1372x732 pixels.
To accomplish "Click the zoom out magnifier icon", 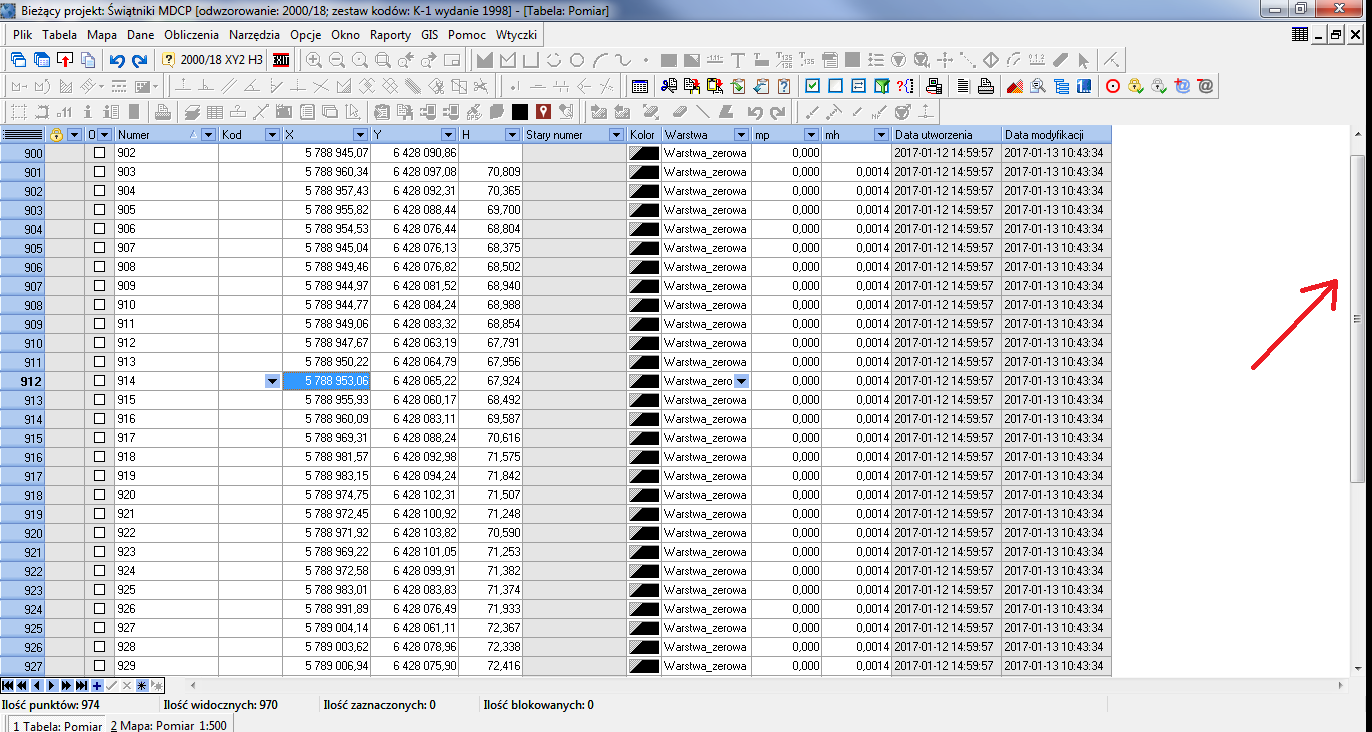I will (x=337, y=60).
